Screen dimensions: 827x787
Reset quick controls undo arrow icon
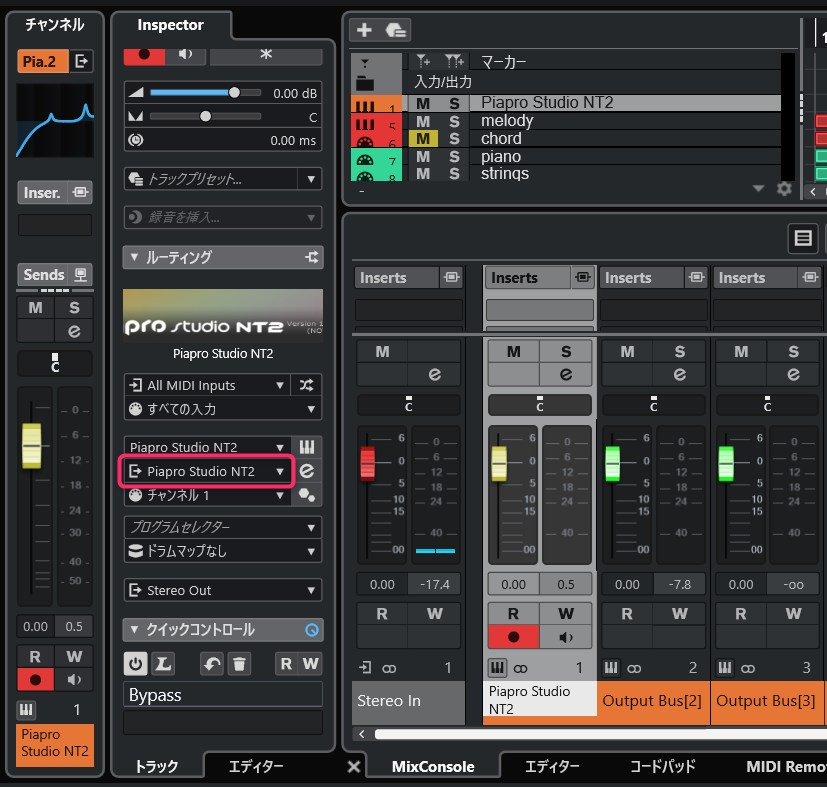pos(212,664)
